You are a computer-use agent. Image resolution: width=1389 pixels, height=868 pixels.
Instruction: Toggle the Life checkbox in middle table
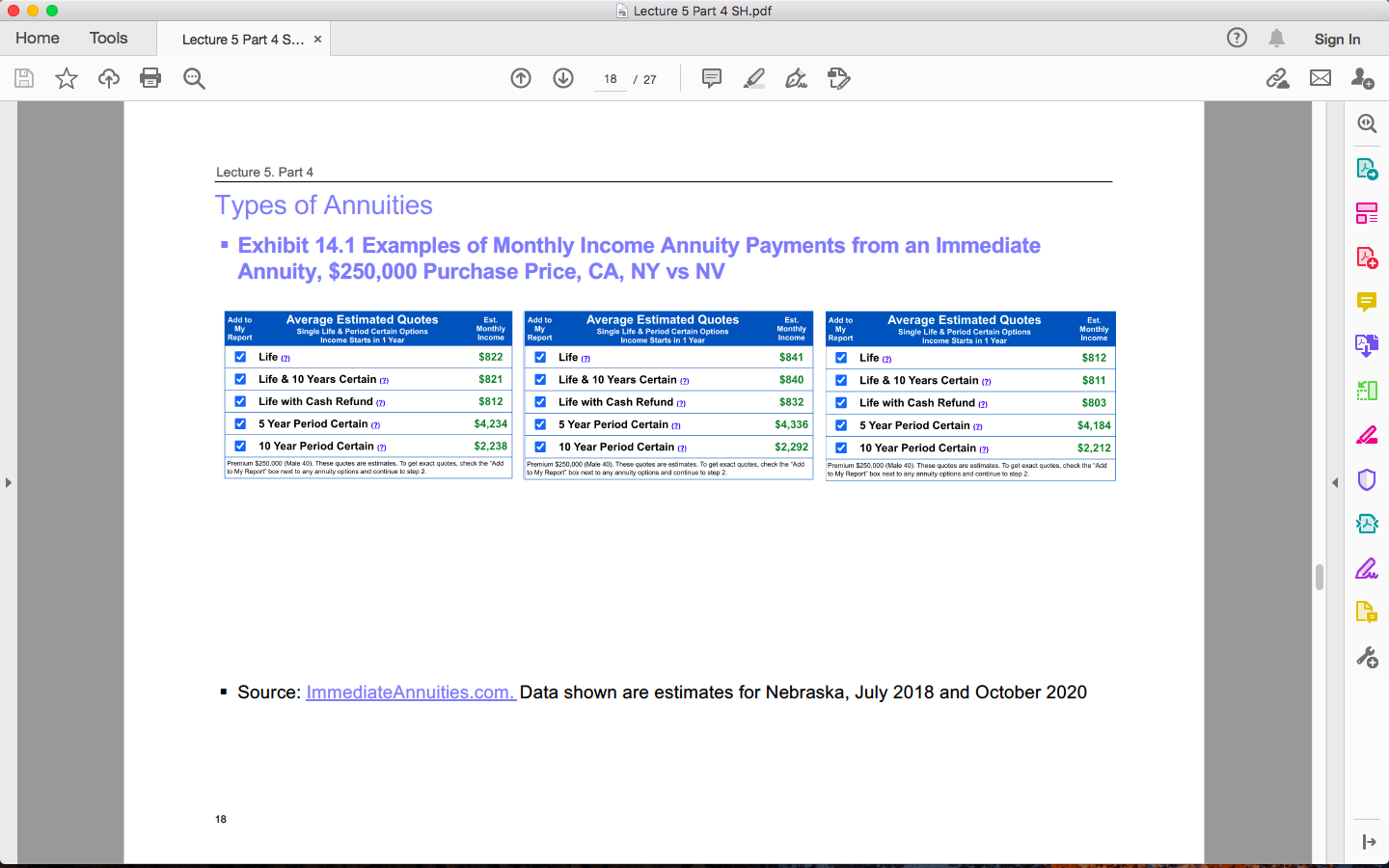pos(540,357)
